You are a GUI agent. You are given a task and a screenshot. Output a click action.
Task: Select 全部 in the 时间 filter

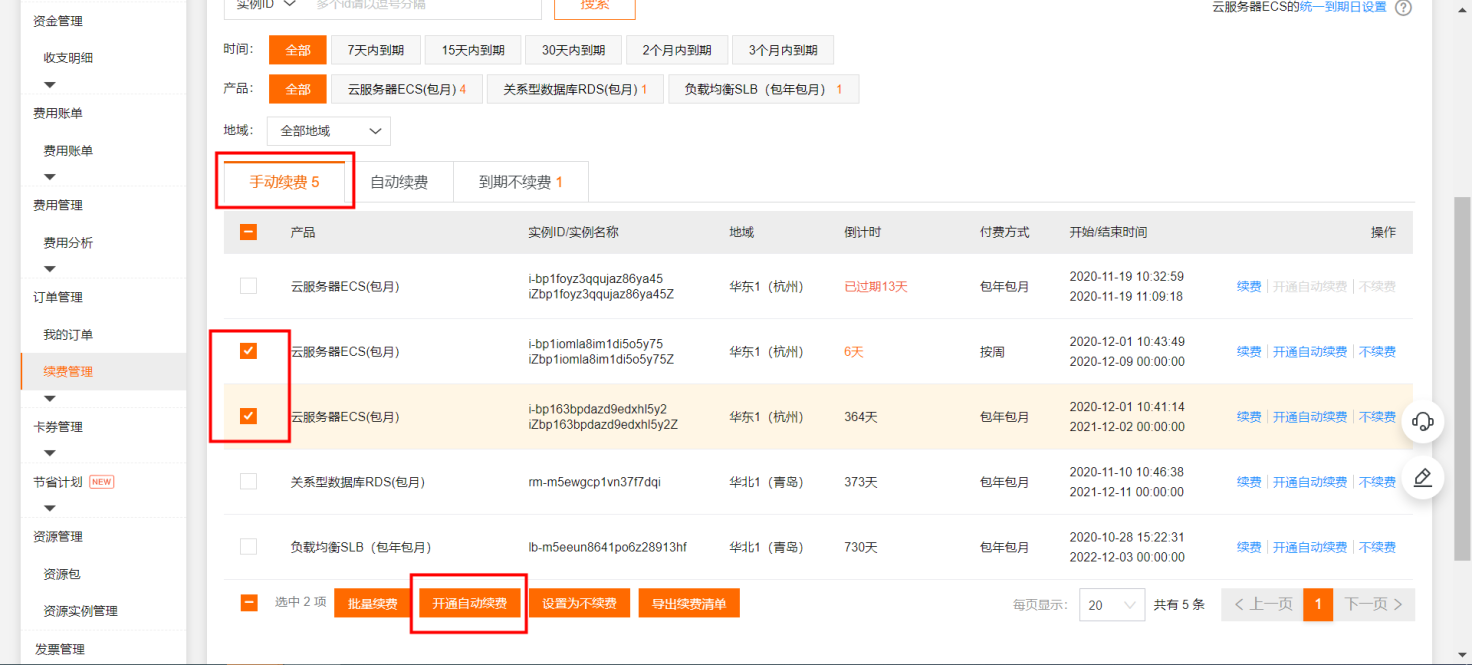298,50
